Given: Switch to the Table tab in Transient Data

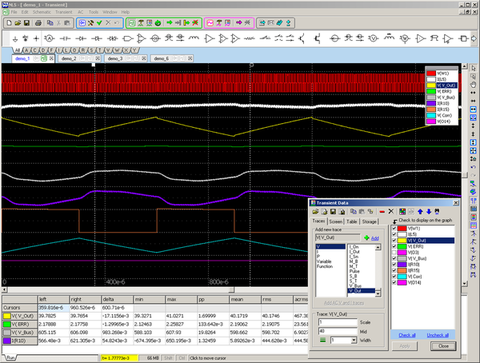Looking at the screenshot, I should pos(352,221).
